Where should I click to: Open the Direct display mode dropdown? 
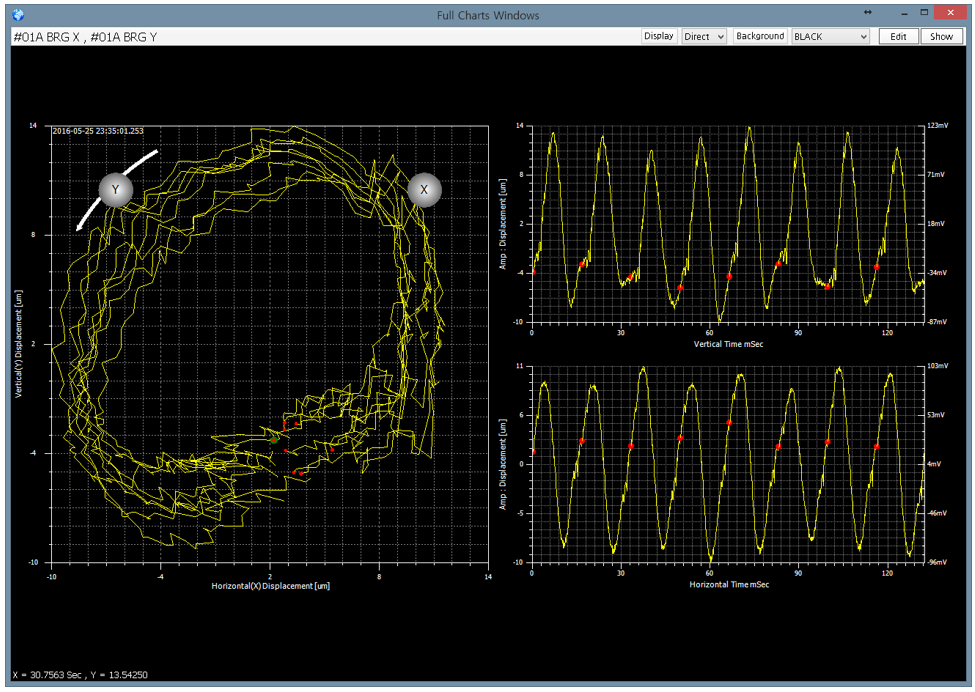pos(703,36)
